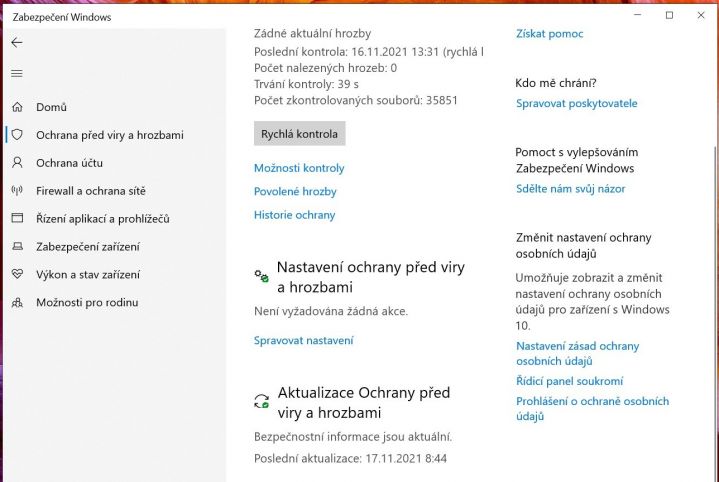Click the app and browser control icon
Image resolution: width=719 pixels, height=482 pixels.
point(17,218)
